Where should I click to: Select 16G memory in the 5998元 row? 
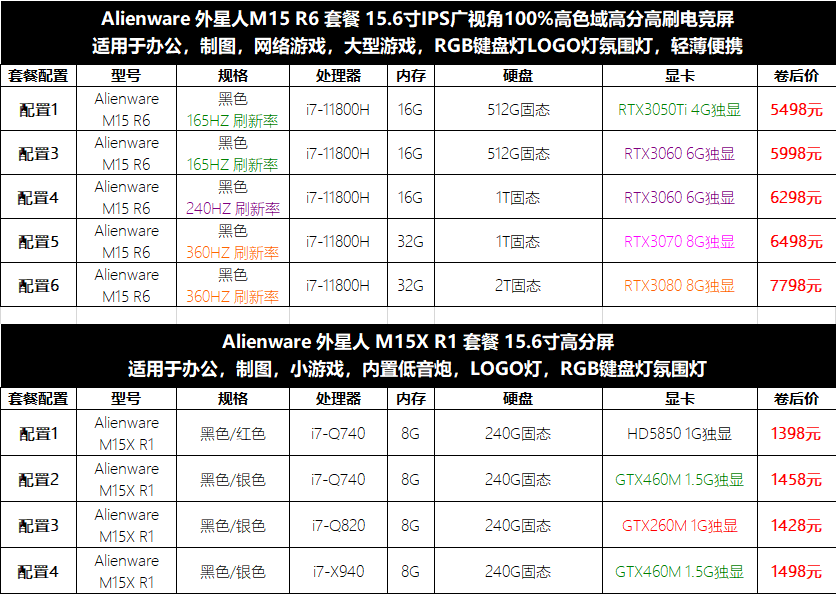[411, 154]
